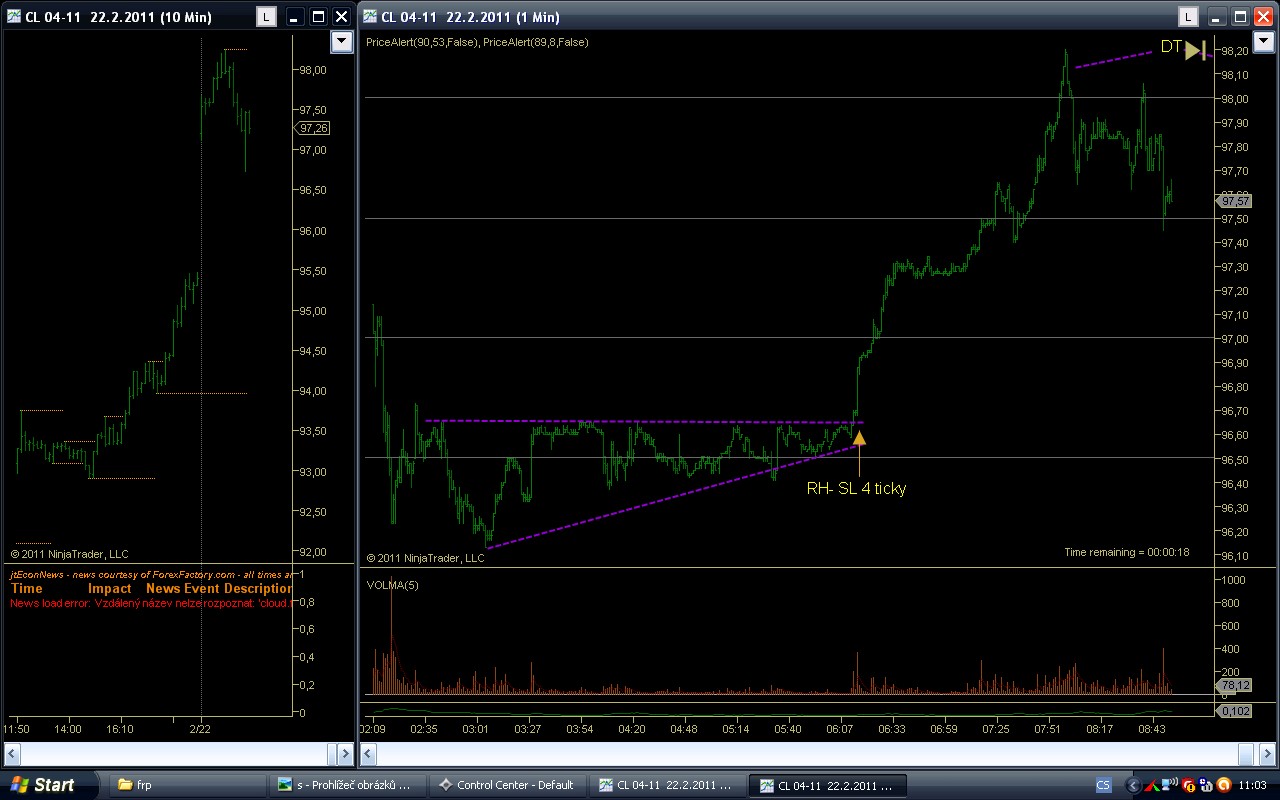This screenshot has width=1280, height=800.
Task: Toggle the L link button on the 1 Min chart
Action: (x=1187, y=16)
